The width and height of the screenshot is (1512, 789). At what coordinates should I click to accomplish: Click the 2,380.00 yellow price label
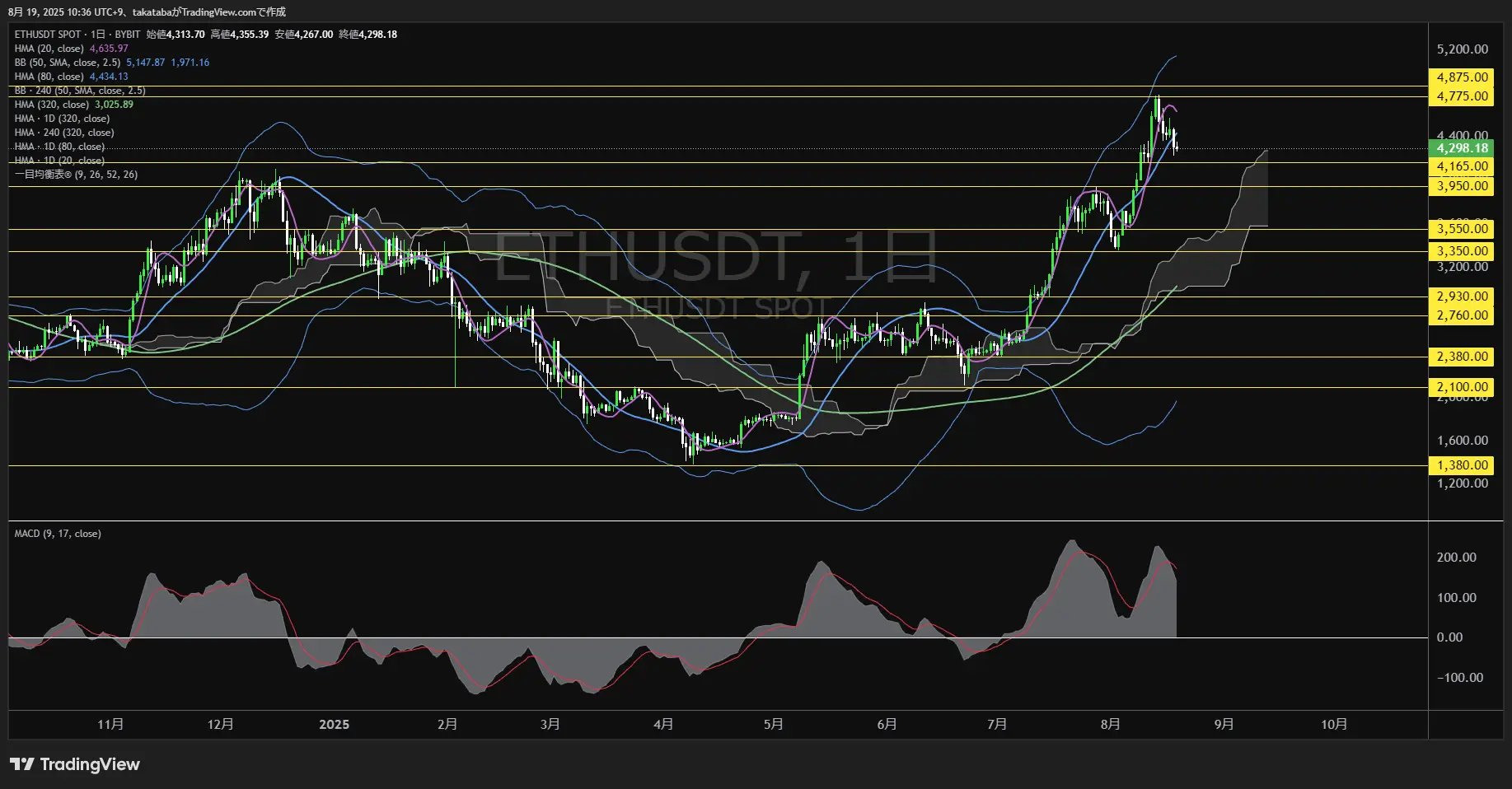pyautogui.click(x=1462, y=357)
